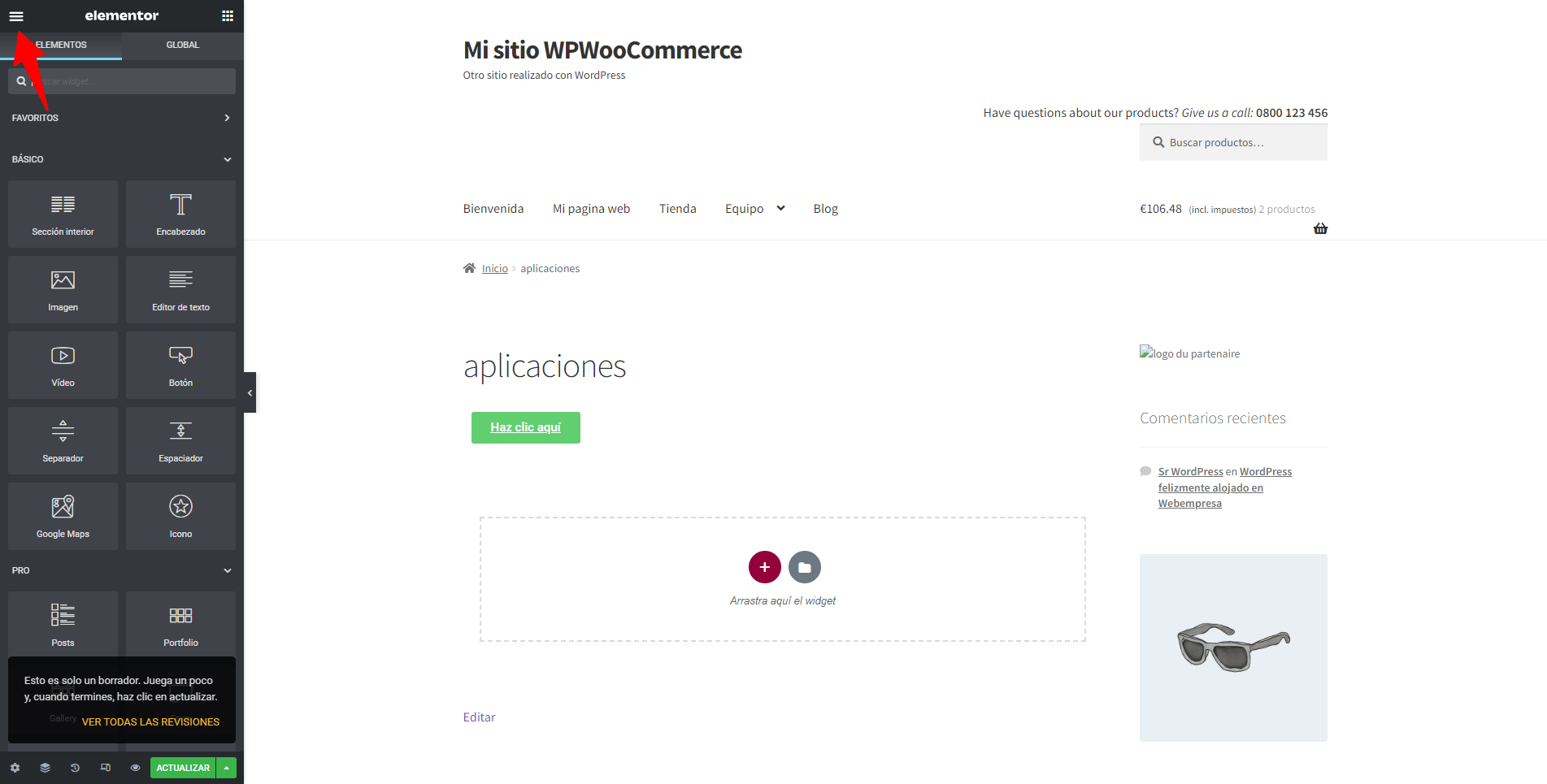Open page settings gear icon
The image size is (1547, 784).
coord(15,768)
